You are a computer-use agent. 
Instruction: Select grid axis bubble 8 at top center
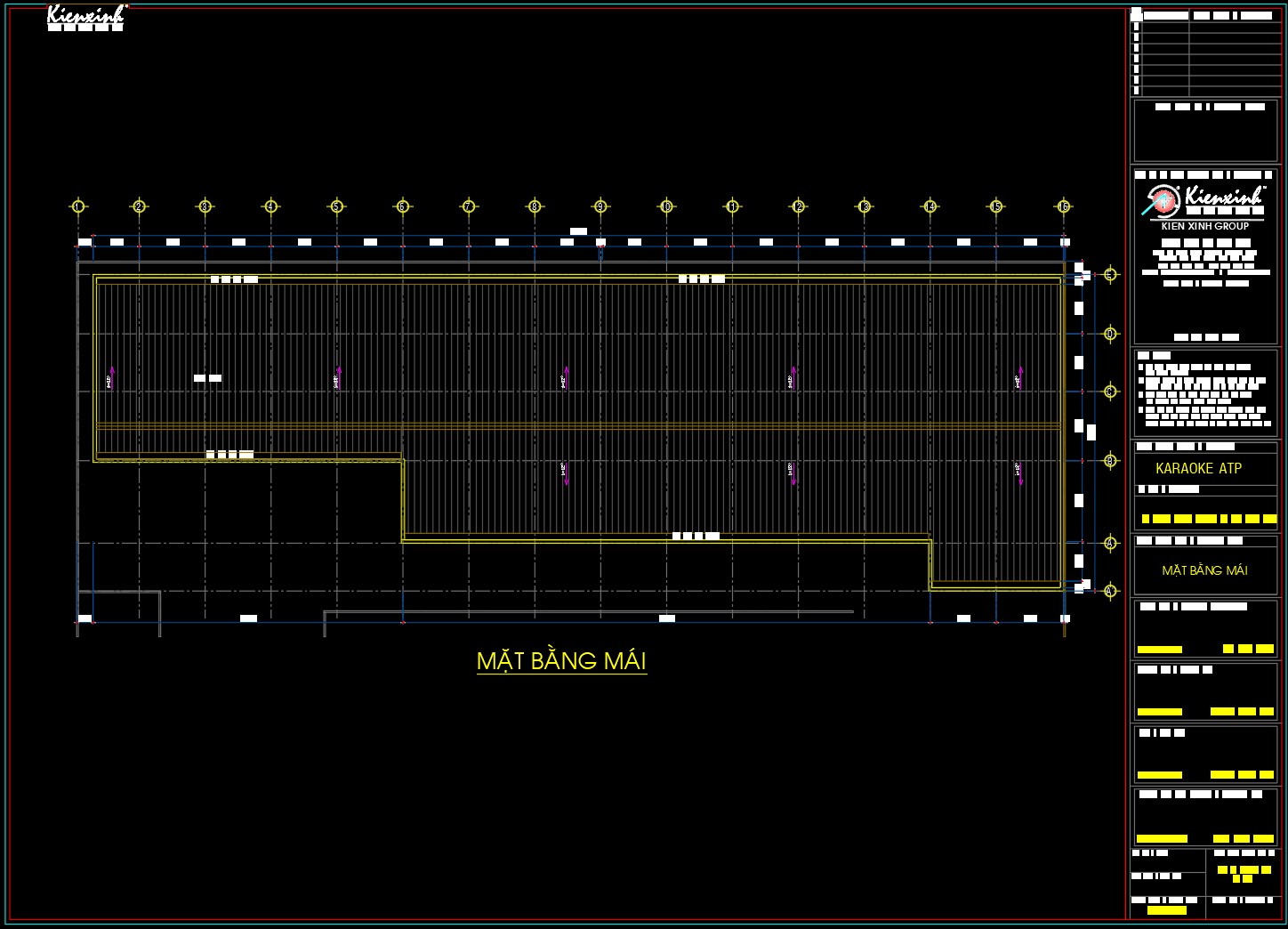click(x=534, y=206)
